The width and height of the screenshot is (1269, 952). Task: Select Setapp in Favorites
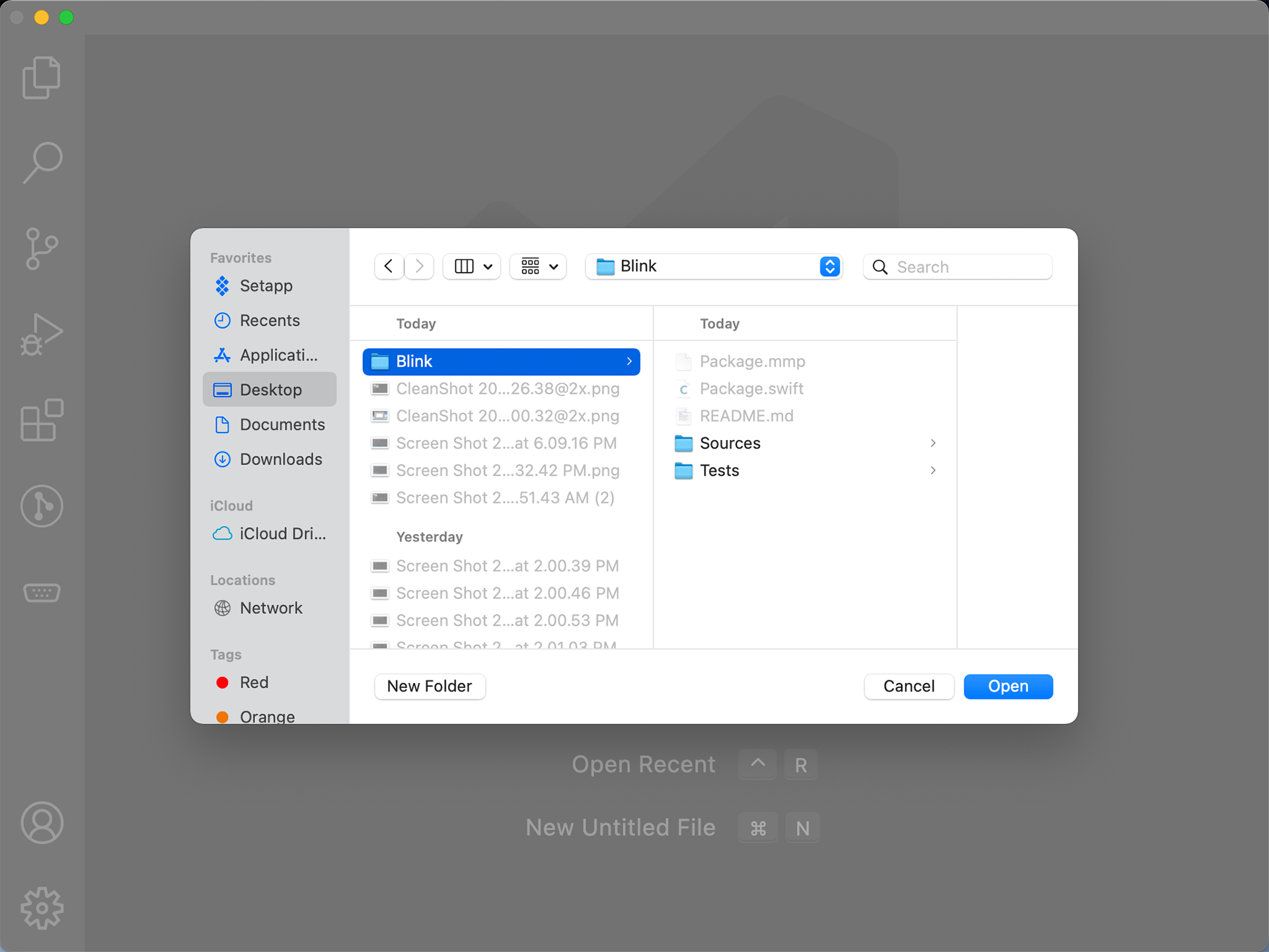click(269, 285)
